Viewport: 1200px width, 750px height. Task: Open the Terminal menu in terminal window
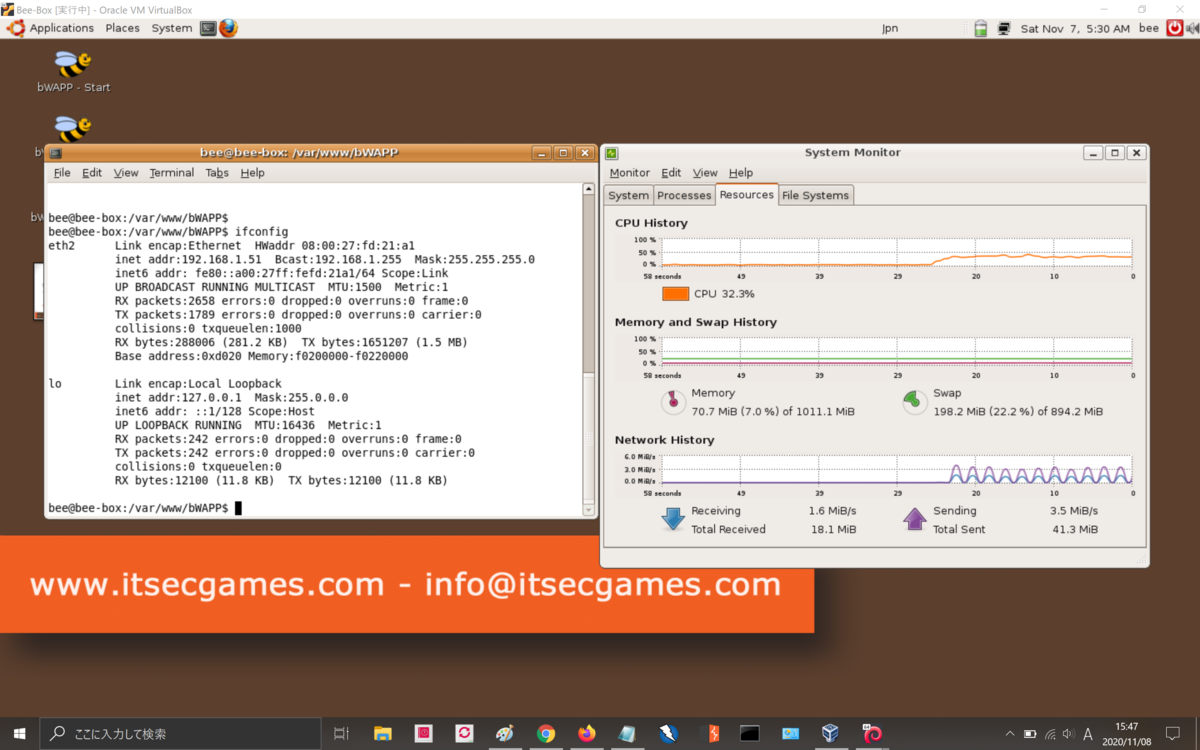(172, 173)
